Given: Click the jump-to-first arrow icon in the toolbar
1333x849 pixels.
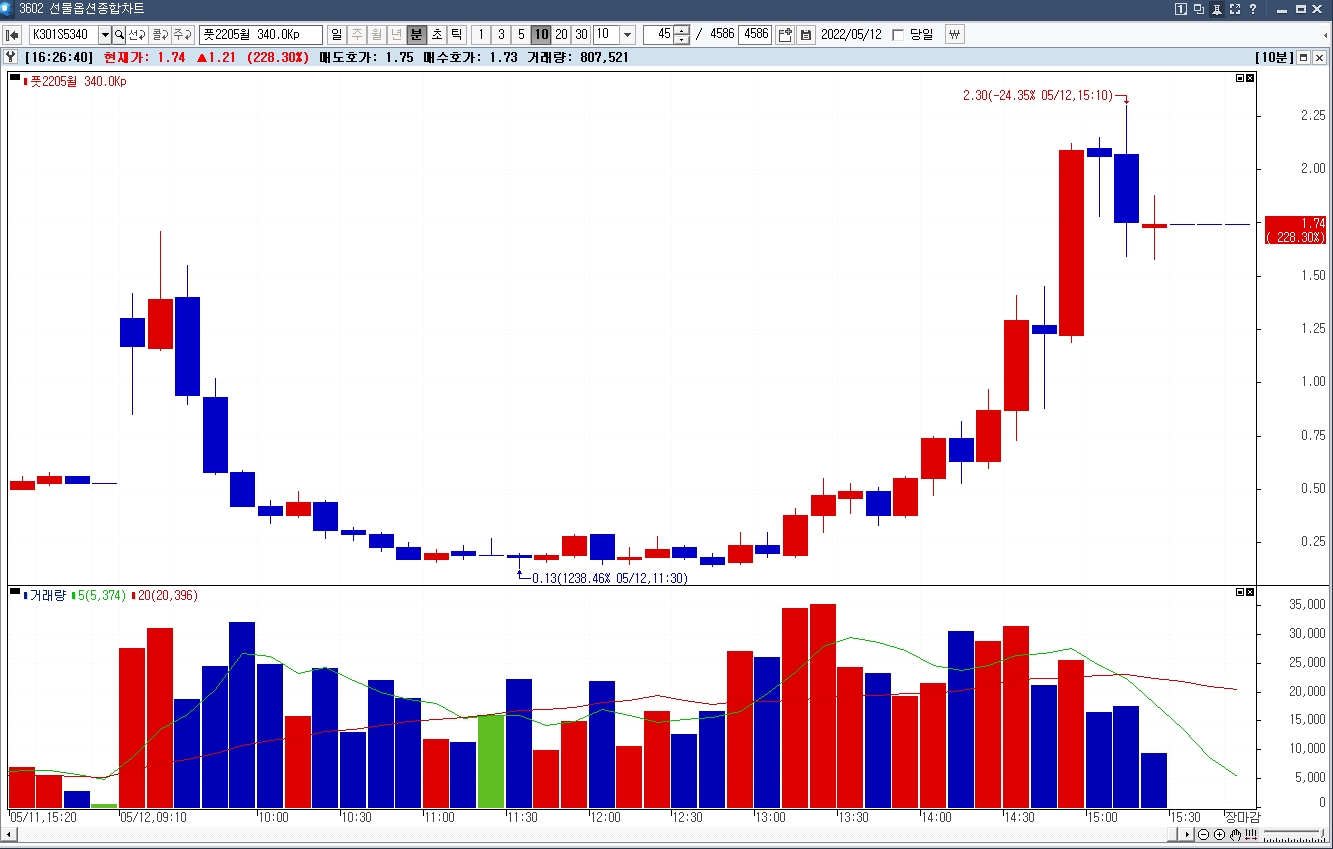Looking at the screenshot, I should coord(12,35).
